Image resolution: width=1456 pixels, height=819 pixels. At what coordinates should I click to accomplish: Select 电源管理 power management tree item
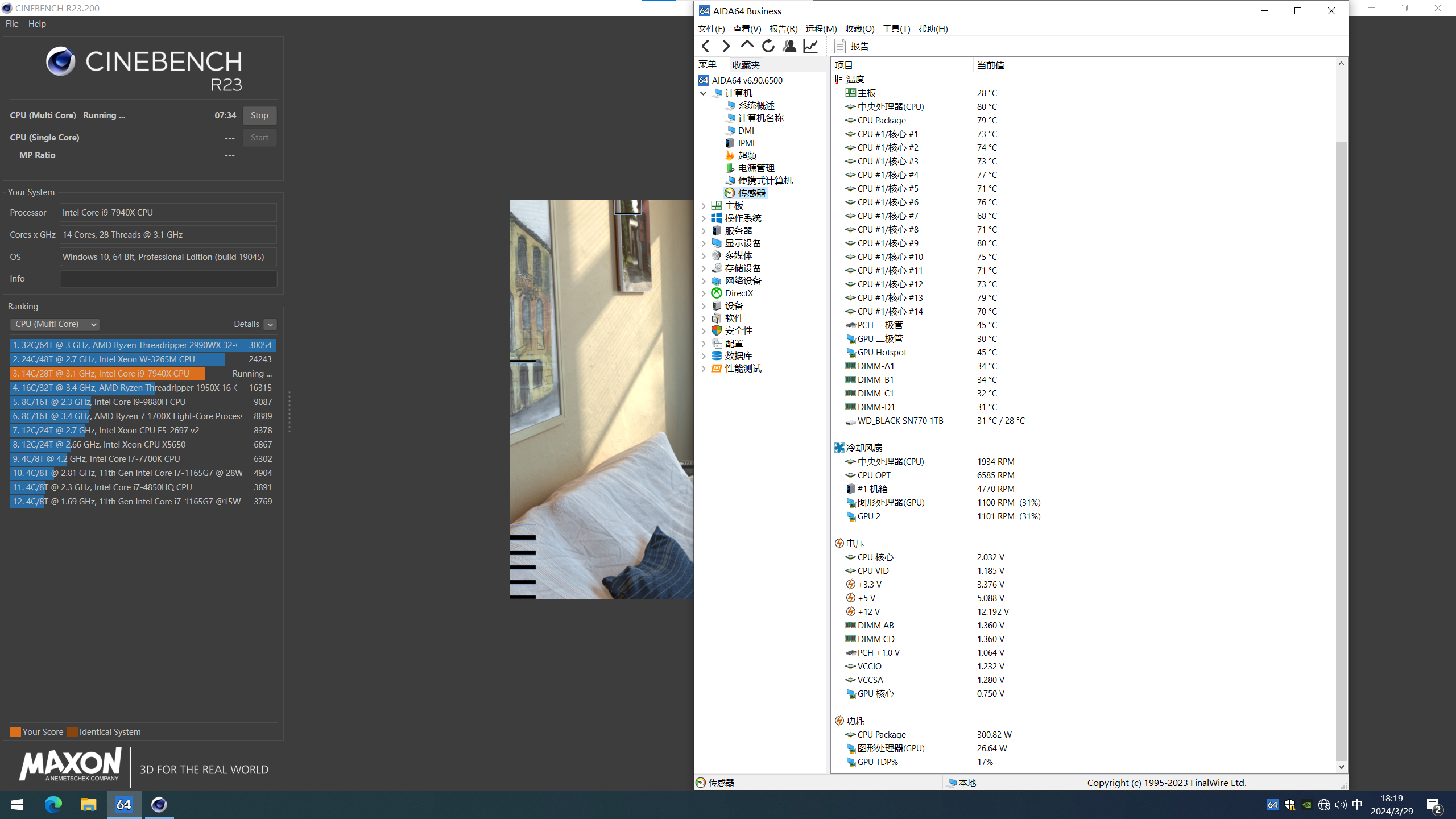(750, 168)
